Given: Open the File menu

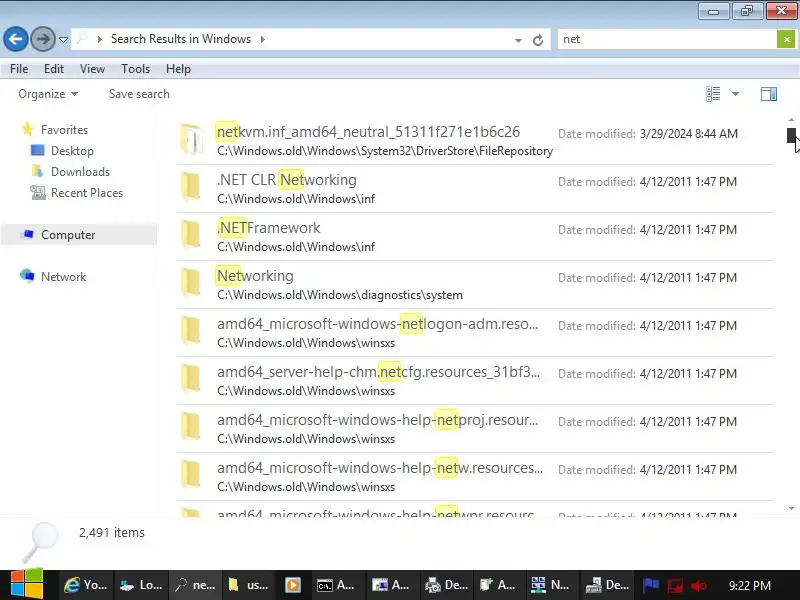Looking at the screenshot, I should [x=19, y=69].
